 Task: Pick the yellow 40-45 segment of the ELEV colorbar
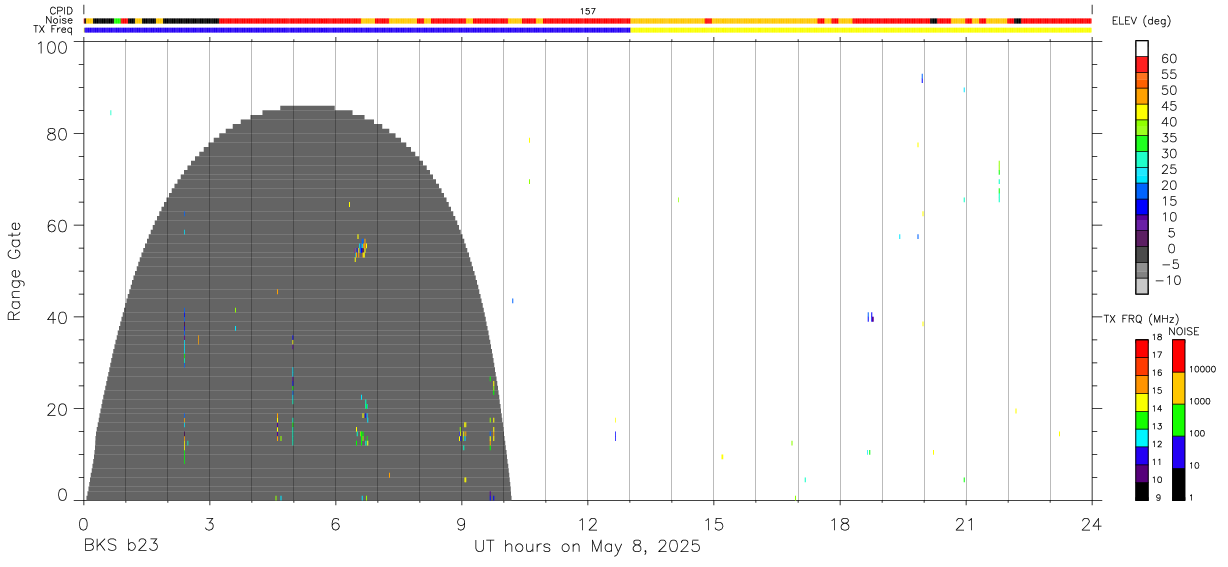(1141, 113)
